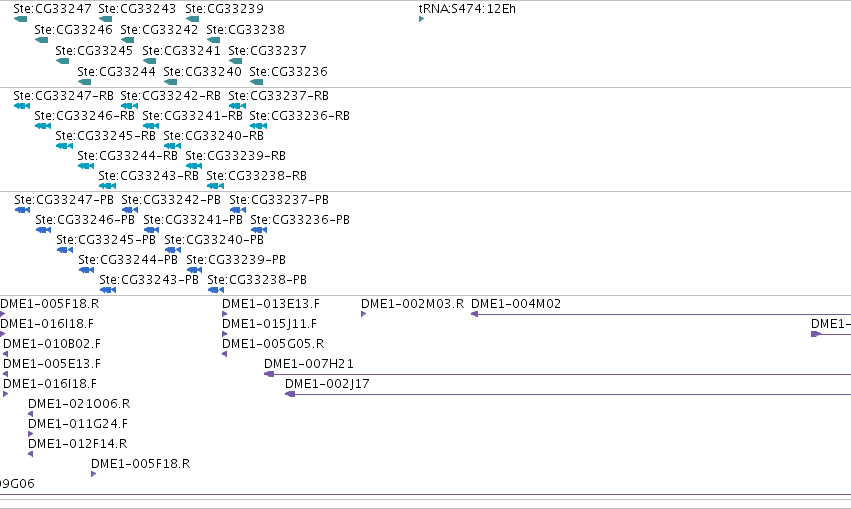
Task: Select the Ste:CG33244 gene feature
Action: [x=84, y=82]
